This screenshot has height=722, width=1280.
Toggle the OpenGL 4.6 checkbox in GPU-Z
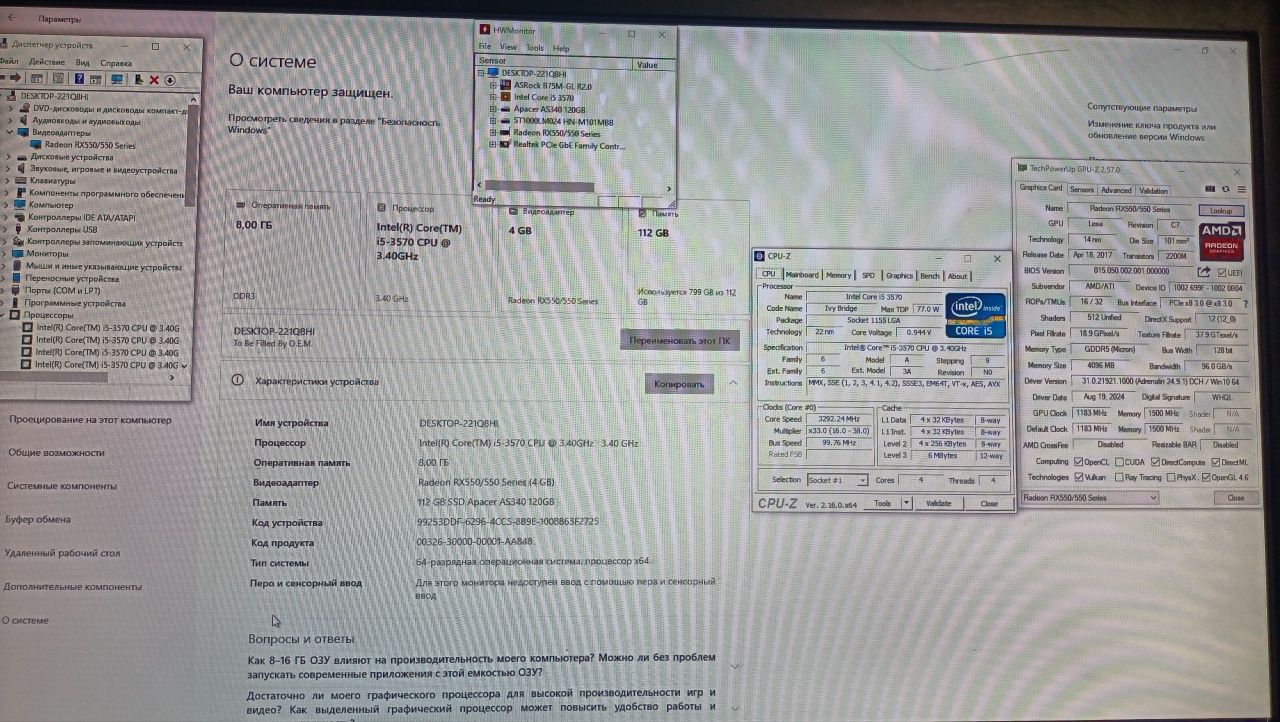[x=1207, y=477]
